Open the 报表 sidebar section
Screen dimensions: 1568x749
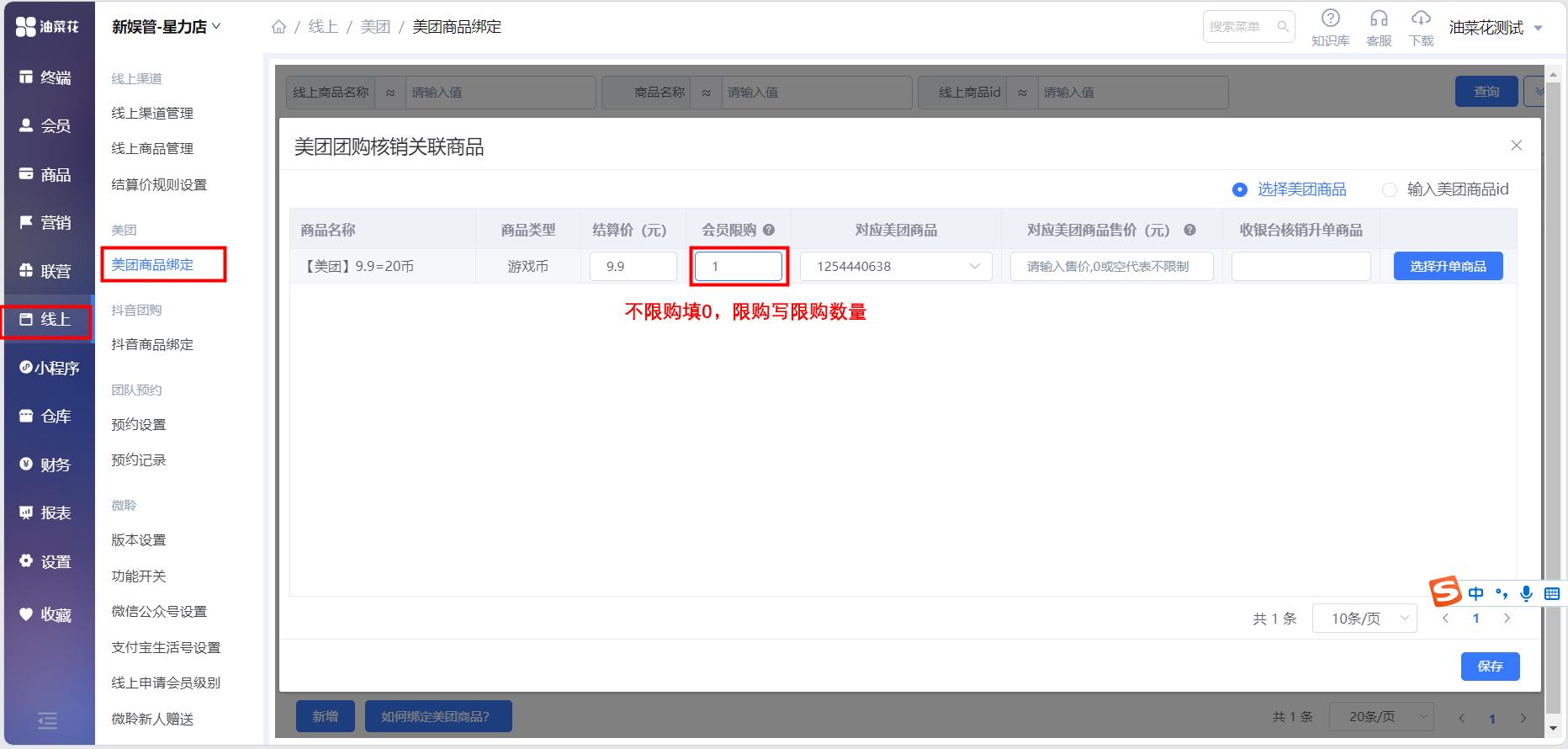tap(46, 513)
